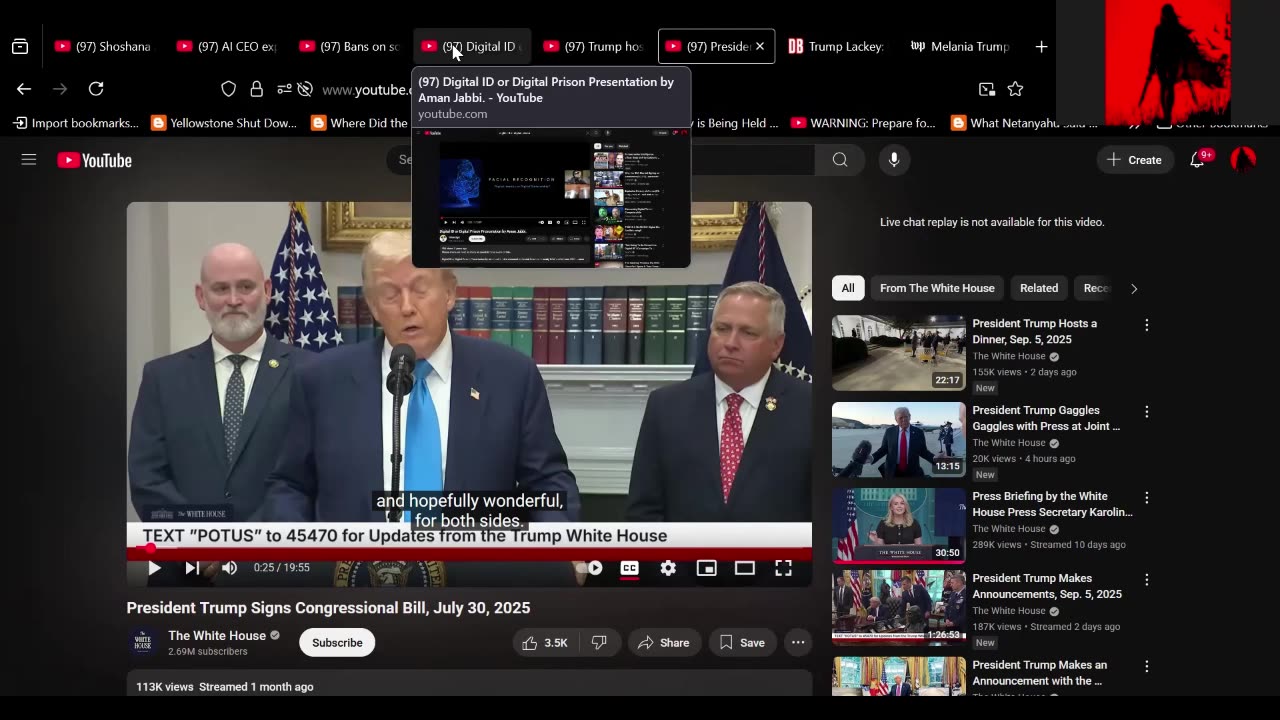Select the All filter chip

pyautogui.click(x=848, y=288)
